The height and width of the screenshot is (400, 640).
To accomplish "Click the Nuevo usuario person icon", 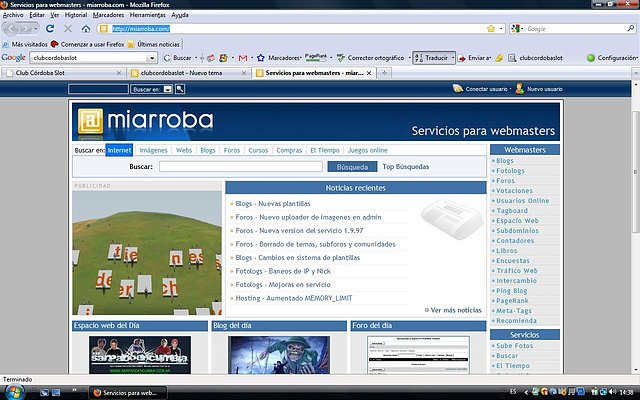I will (x=519, y=89).
